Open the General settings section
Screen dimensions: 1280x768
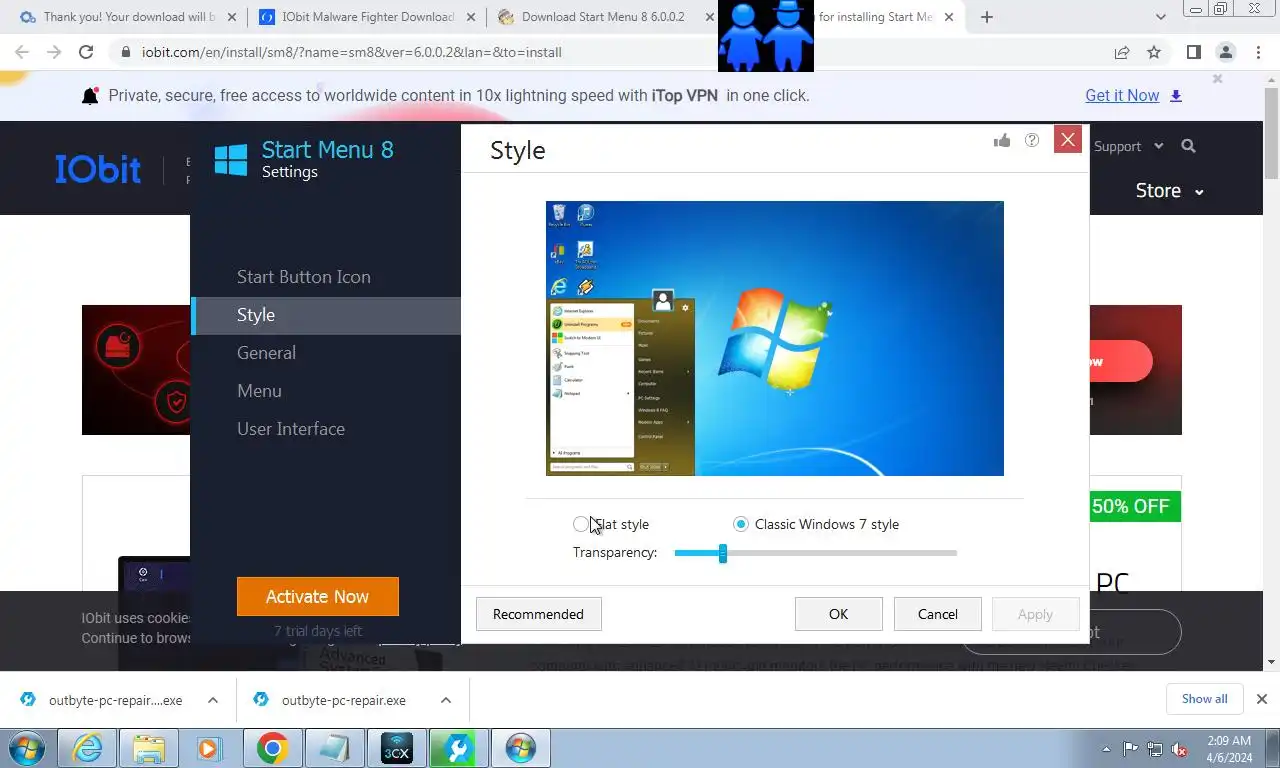coord(266,353)
